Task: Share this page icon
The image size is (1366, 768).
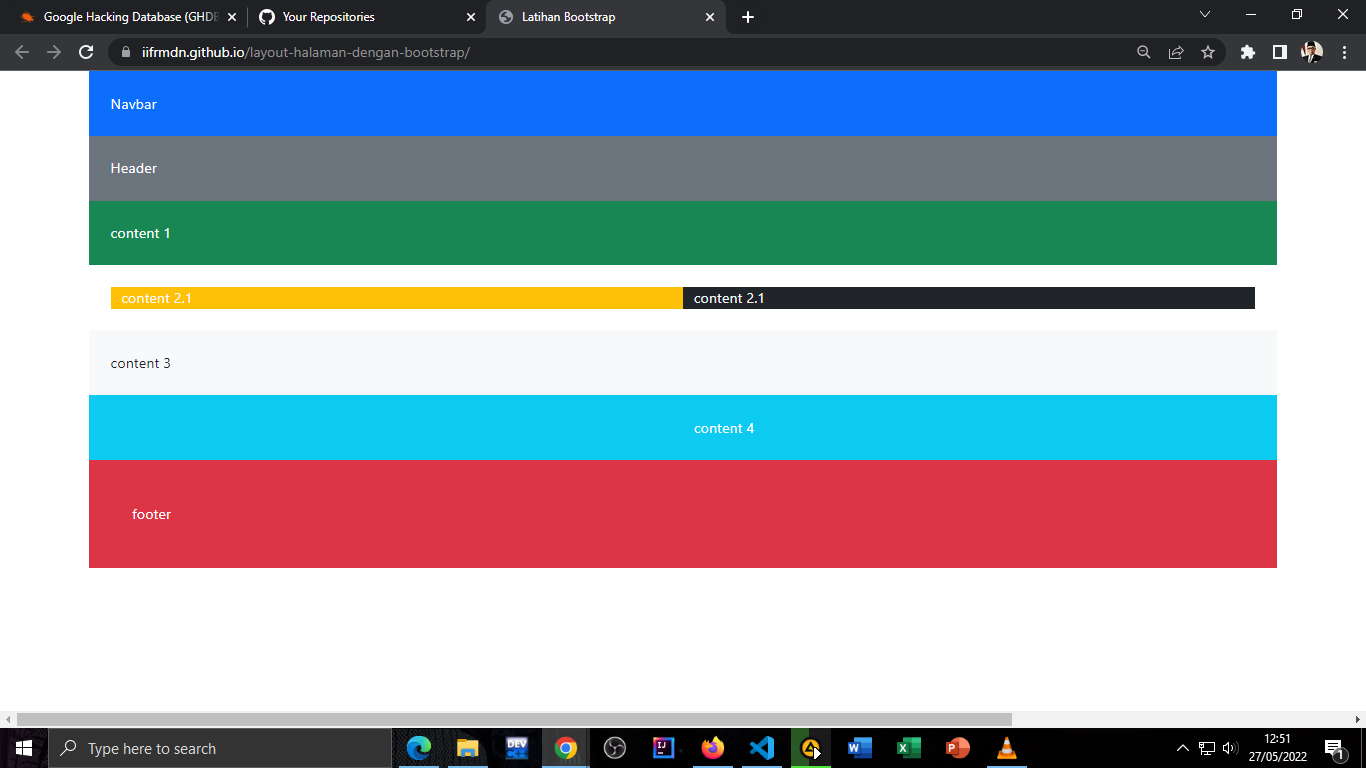Action: pos(1176,52)
